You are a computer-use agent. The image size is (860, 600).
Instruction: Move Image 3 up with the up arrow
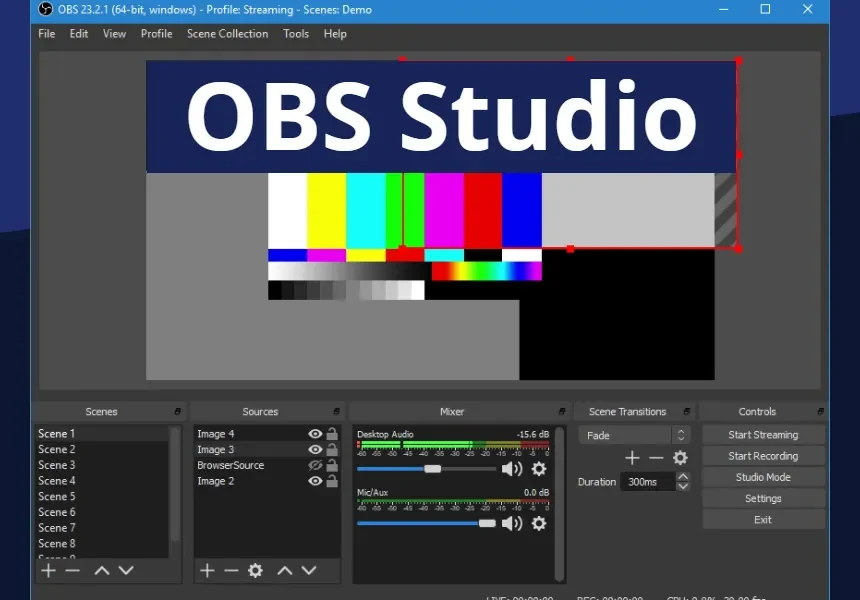pyautogui.click(x=285, y=570)
